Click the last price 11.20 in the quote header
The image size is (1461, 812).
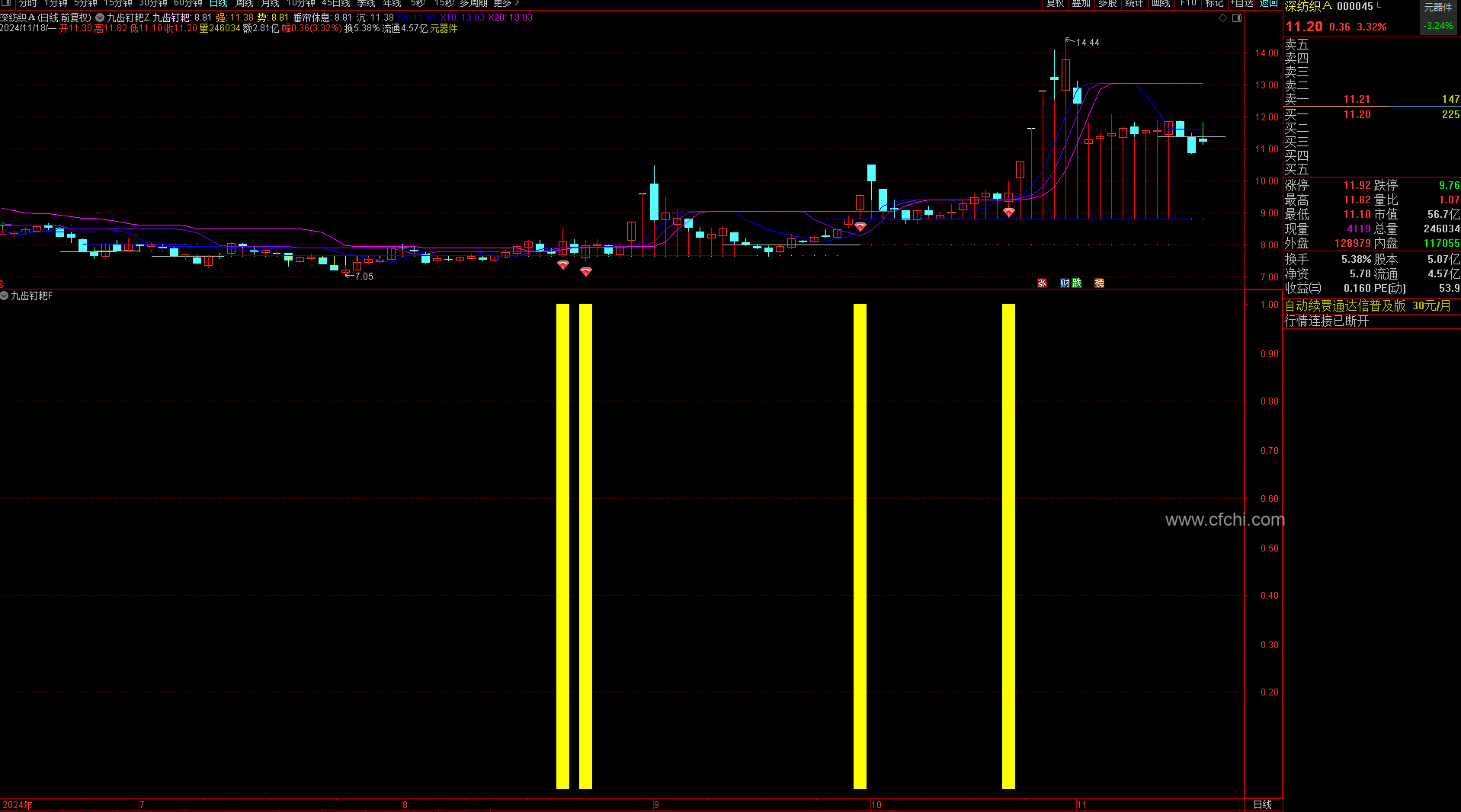point(1304,27)
